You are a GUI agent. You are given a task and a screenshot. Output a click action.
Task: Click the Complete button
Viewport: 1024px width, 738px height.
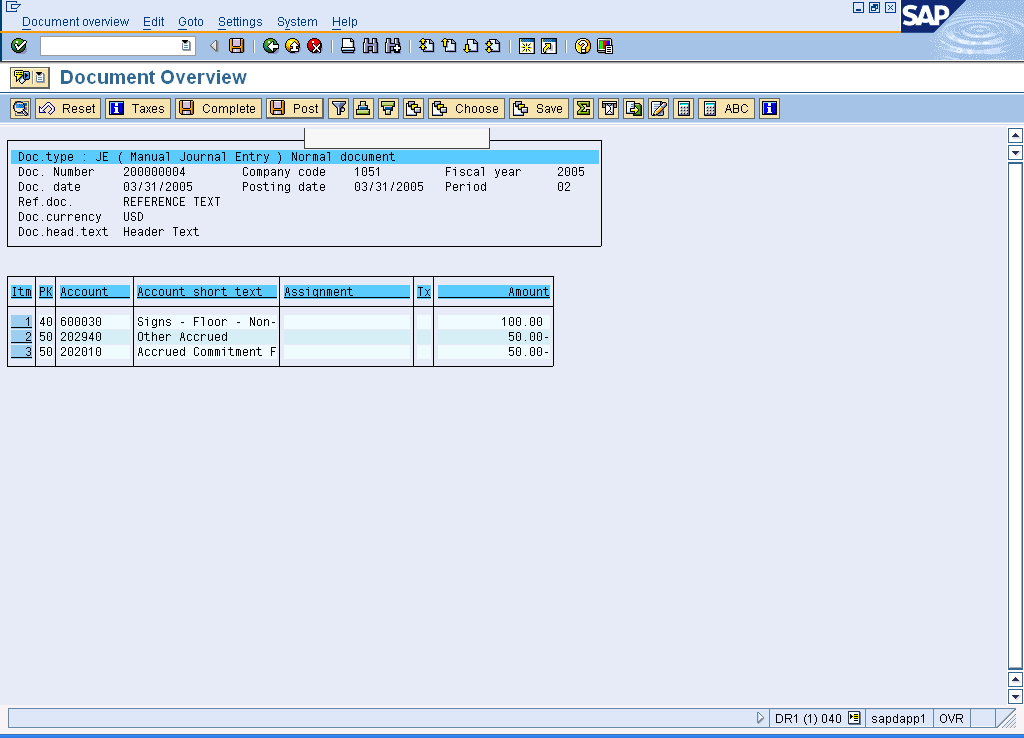pos(219,108)
